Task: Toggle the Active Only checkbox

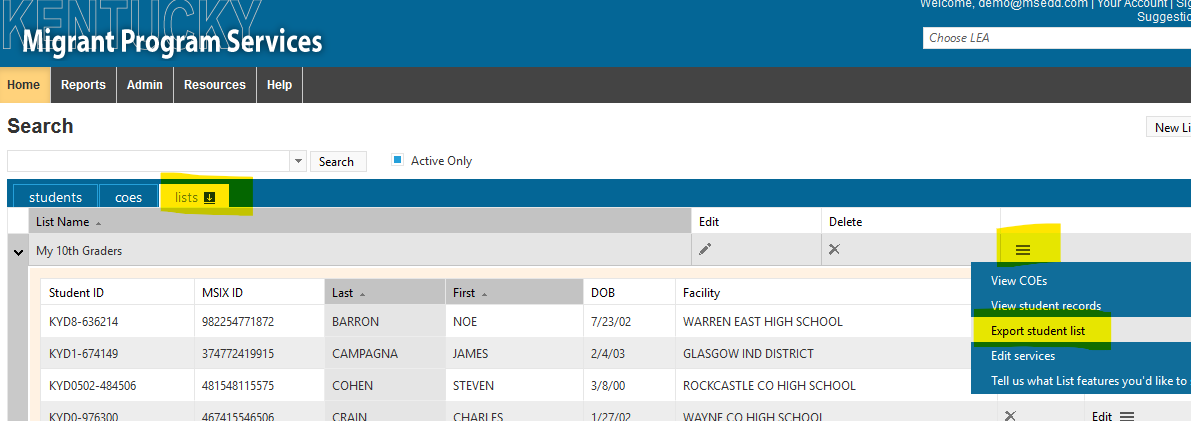Action: click(x=397, y=160)
